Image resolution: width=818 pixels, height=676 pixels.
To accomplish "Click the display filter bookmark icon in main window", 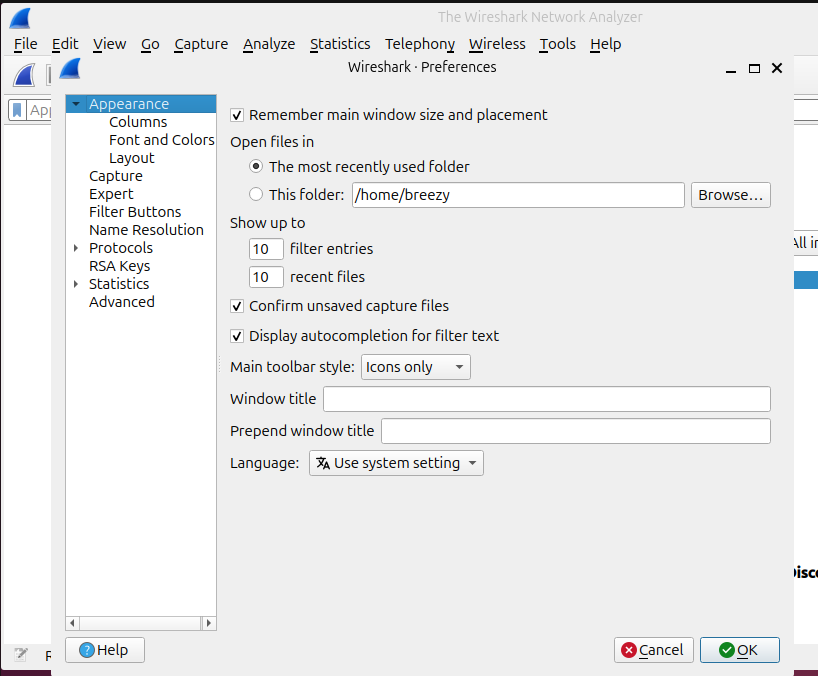I will (17, 110).
